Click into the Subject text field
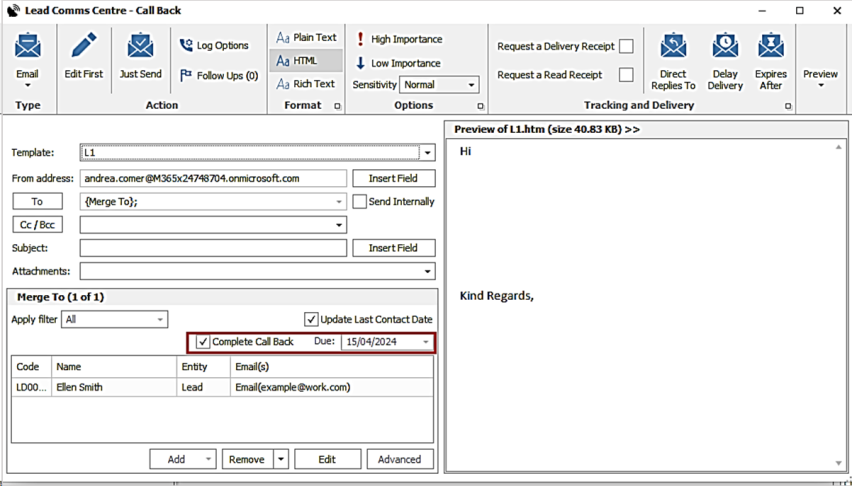The height and width of the screenshot is (486, 852). click(x=213, y=248)
